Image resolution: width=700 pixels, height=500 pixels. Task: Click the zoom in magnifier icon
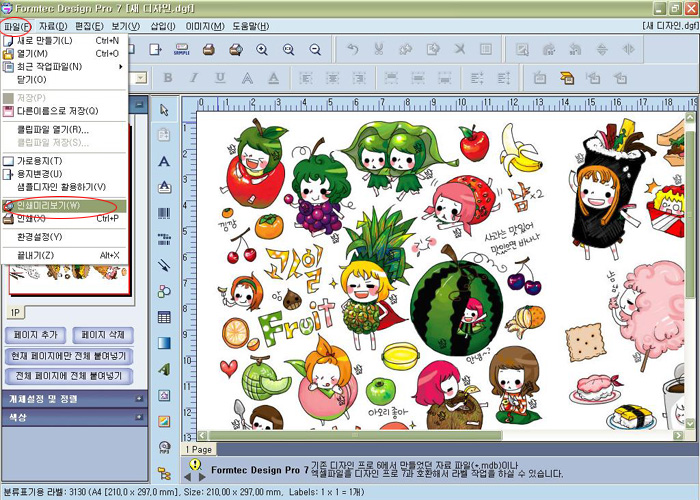(262, 50)
